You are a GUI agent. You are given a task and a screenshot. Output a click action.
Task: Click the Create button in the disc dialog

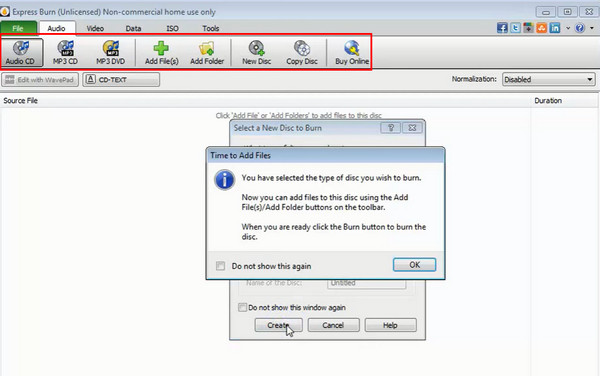(279, 325)
